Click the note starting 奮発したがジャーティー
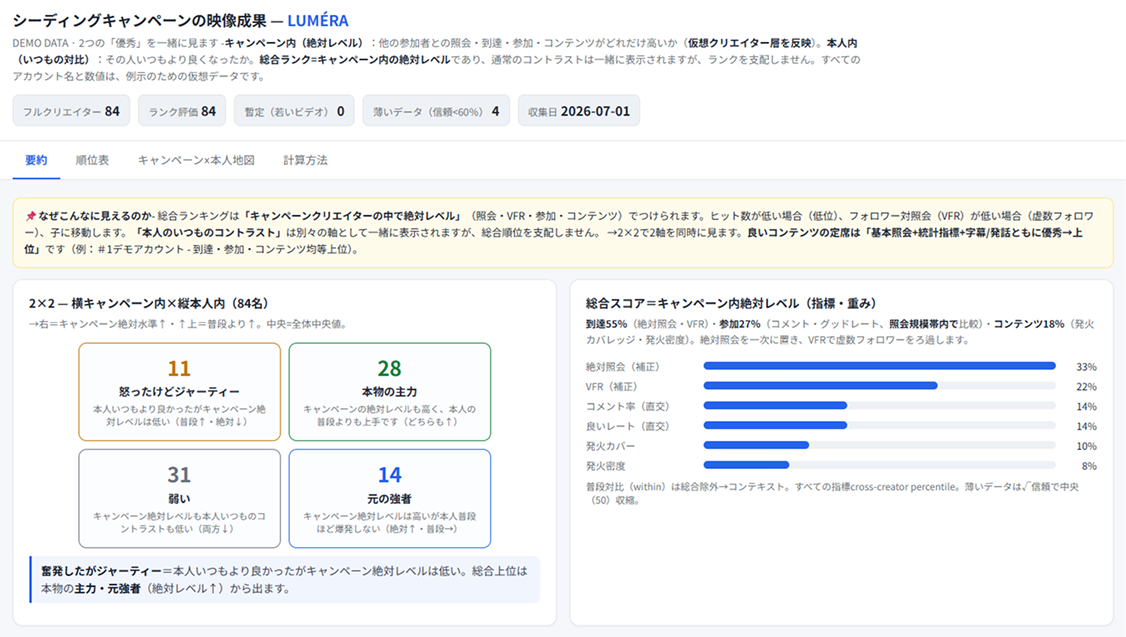 284,580
